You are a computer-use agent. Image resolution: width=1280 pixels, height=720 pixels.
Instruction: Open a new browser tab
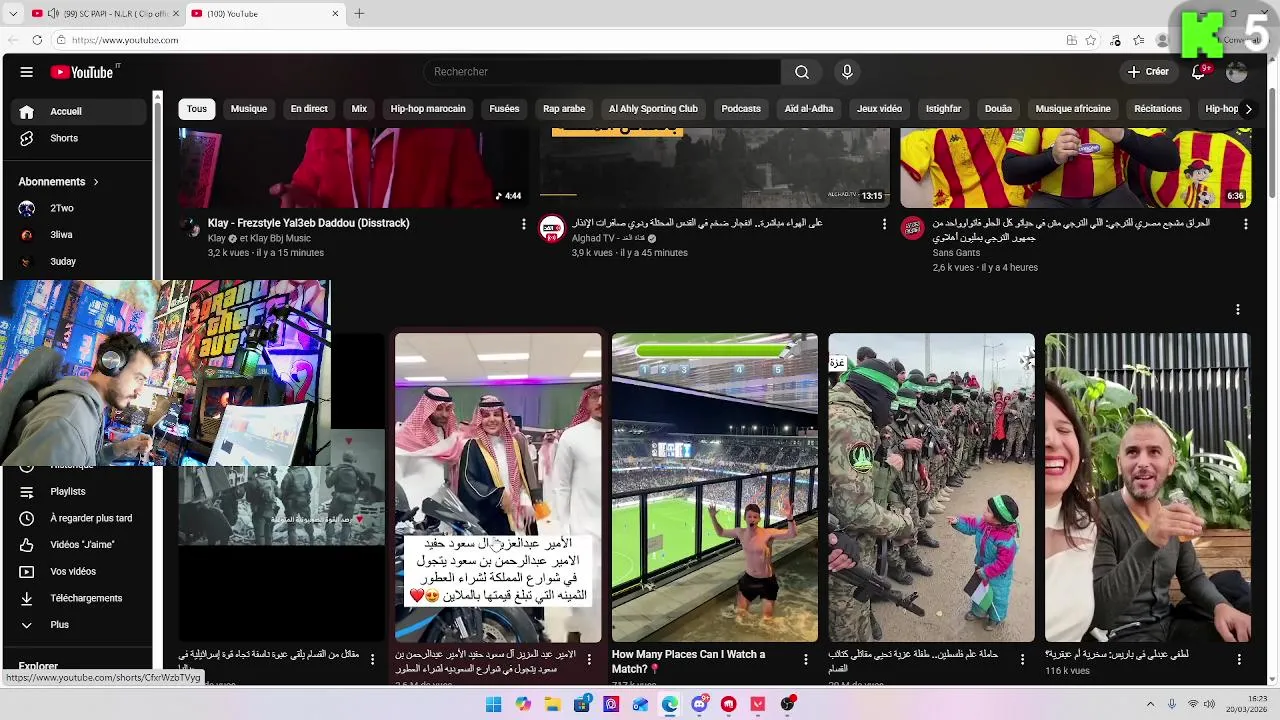click(x=359, y=13)
